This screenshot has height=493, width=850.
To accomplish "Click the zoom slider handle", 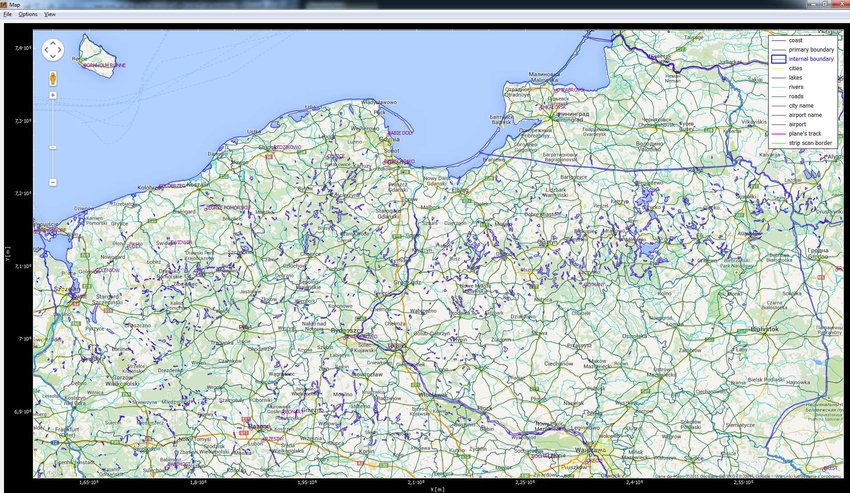I will 53,148.
